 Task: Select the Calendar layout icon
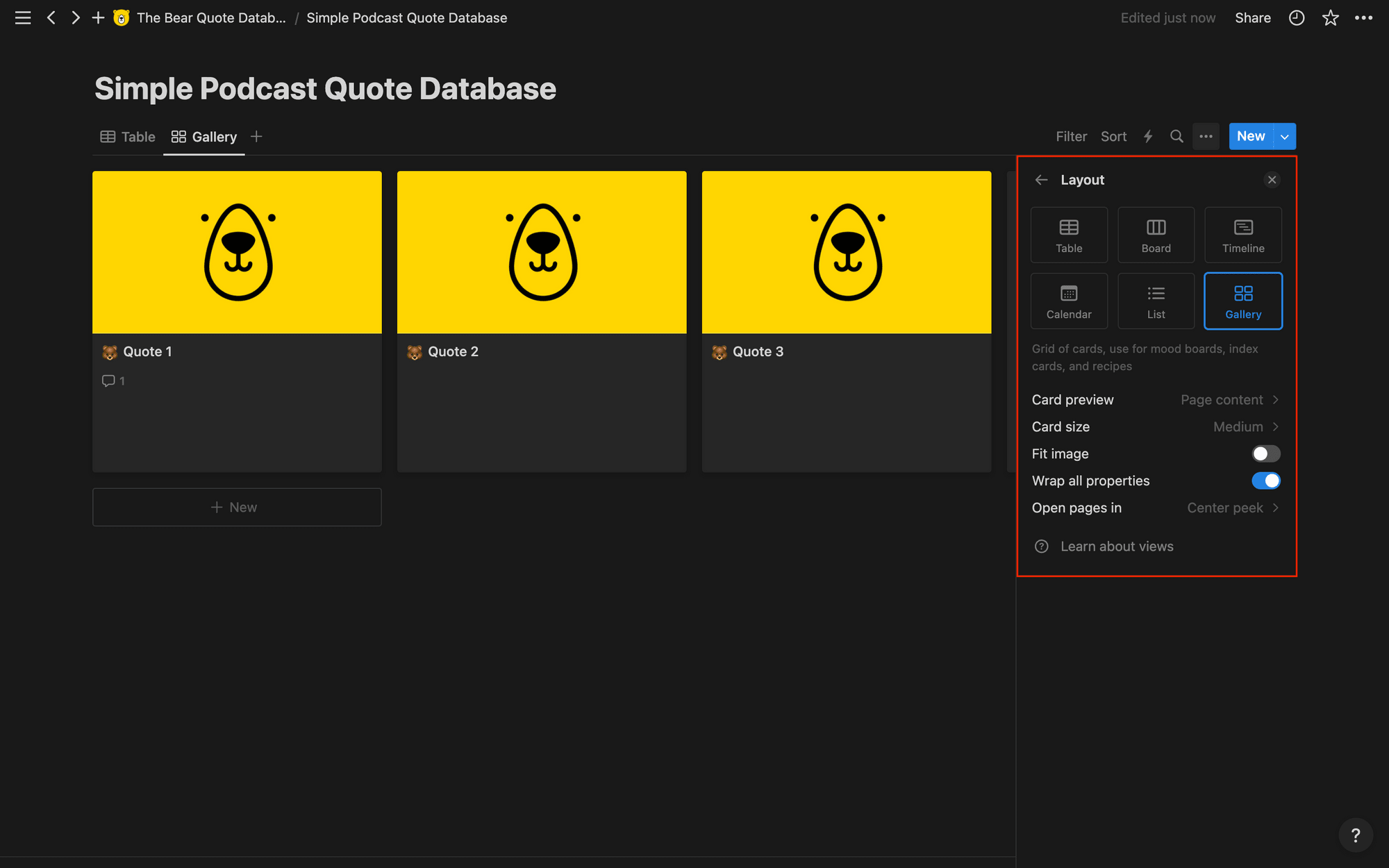click(x=1069, y=301)
